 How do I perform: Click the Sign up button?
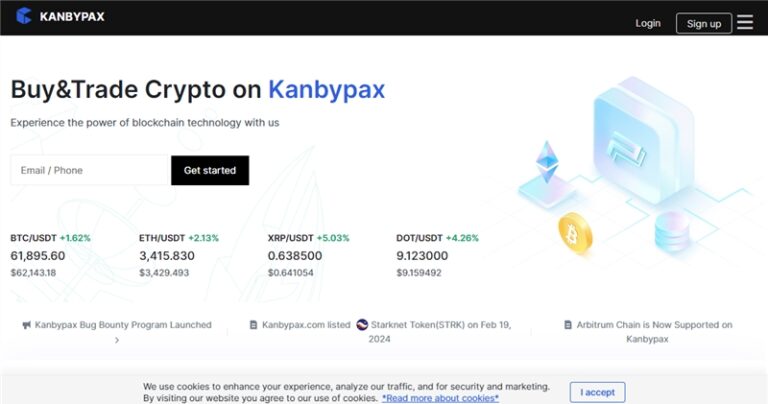click(x=704, y=23)
